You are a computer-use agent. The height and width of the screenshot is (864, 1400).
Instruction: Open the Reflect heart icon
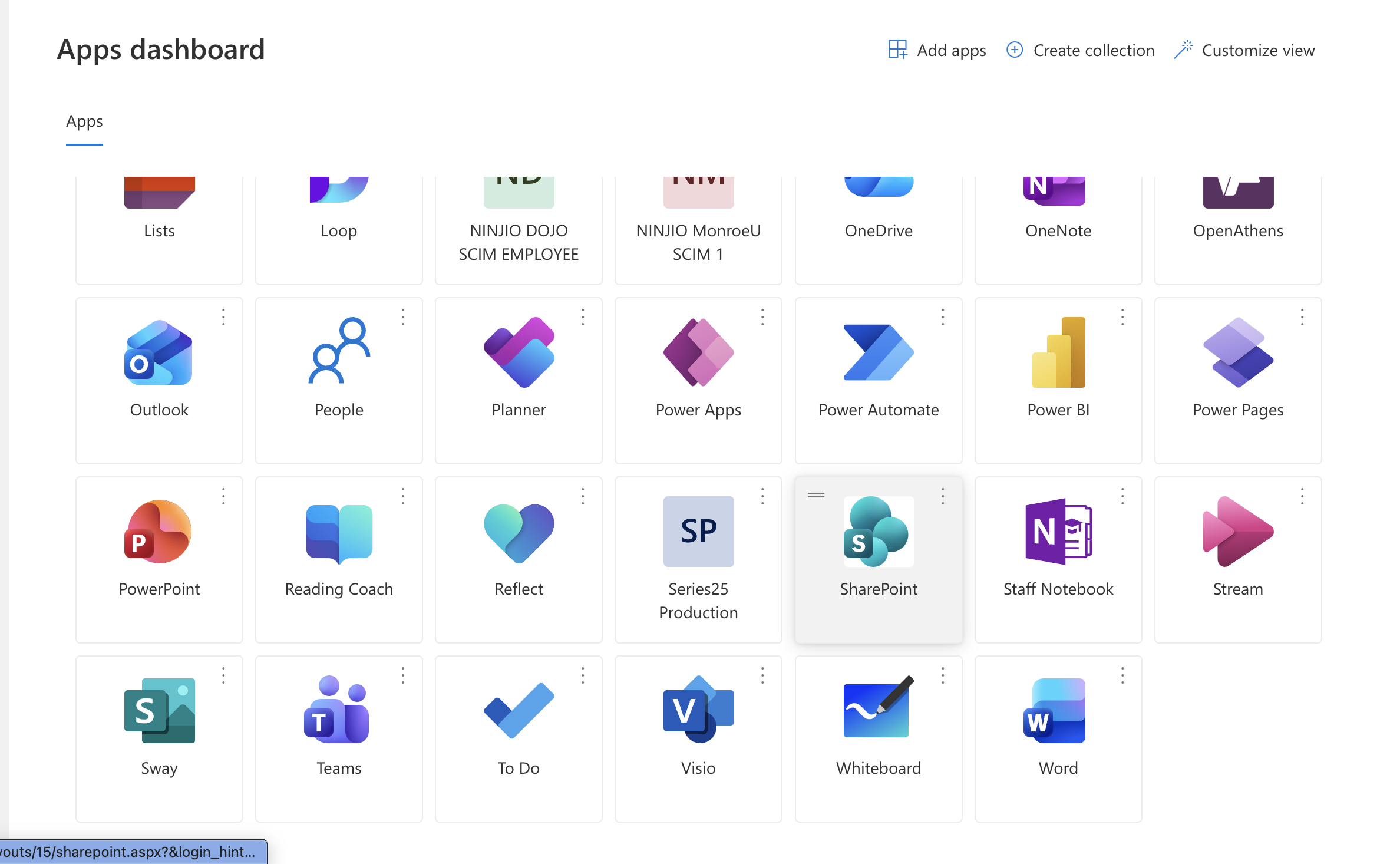519,533
